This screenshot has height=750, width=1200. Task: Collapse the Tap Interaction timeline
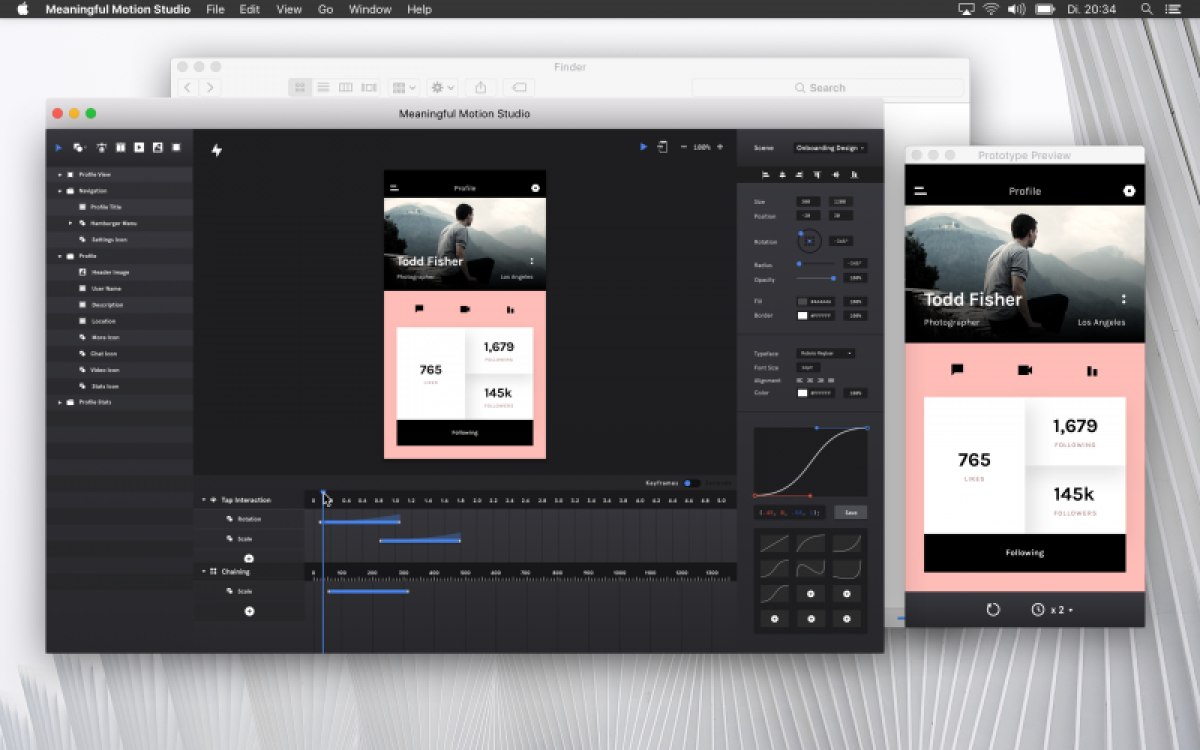click(203, 500)
